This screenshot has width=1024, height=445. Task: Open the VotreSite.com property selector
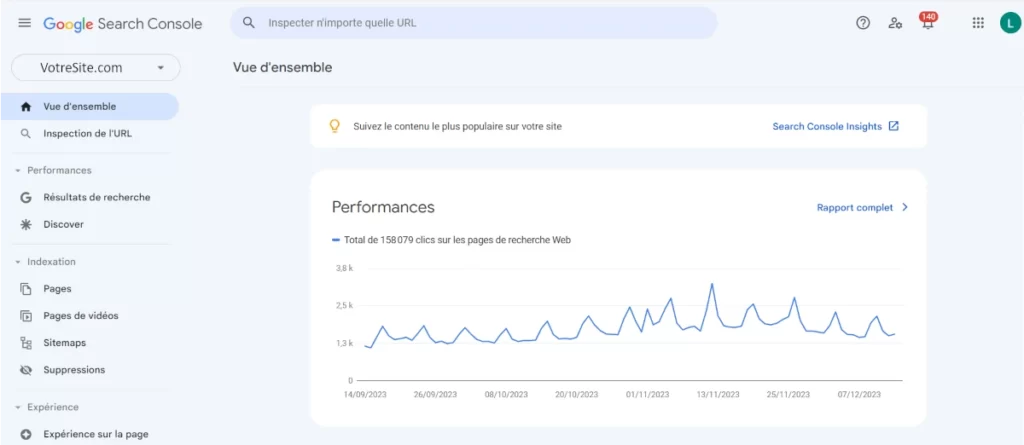pyautogui.click(x=96, y=67)
